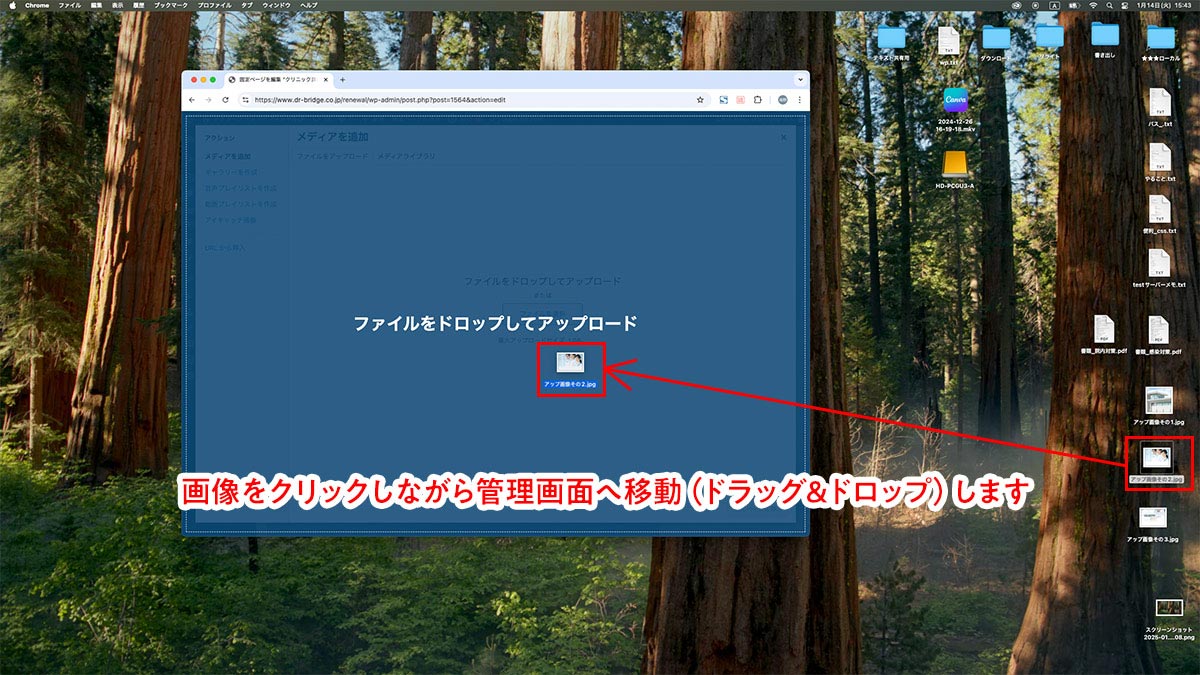Open the ファイル menu
This screenshot has width=1200, height=675.
pyautogui.click(x=70, y=5)
